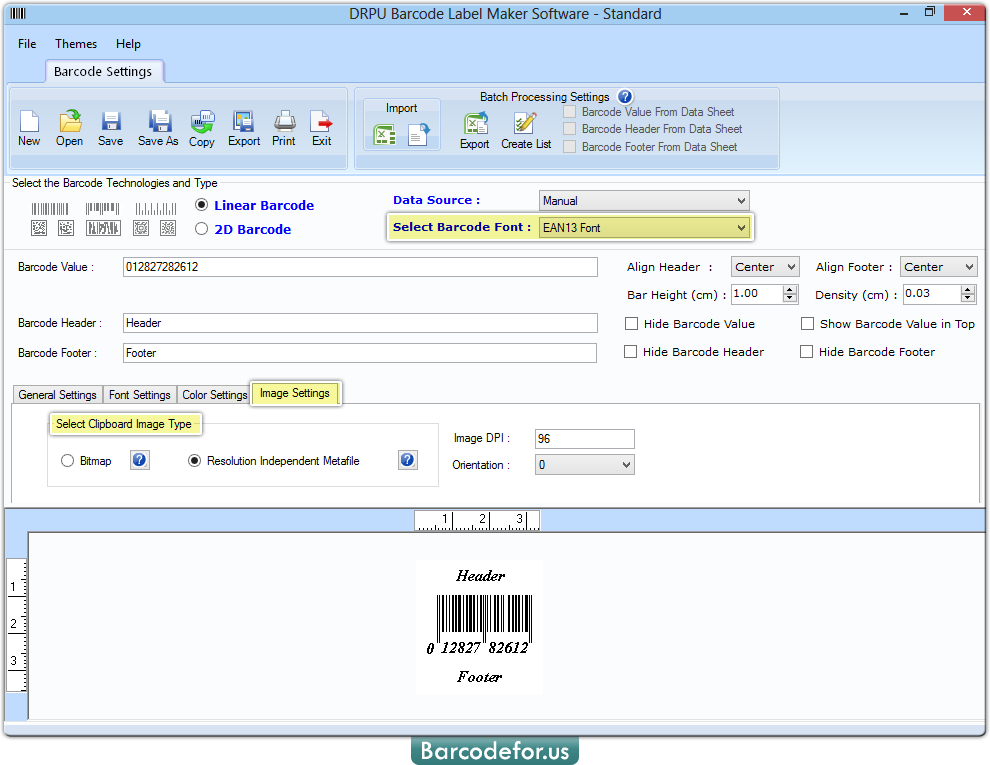Open the Data Source dropdown
This screenshot has height=765, width=990.
point(644,201)
